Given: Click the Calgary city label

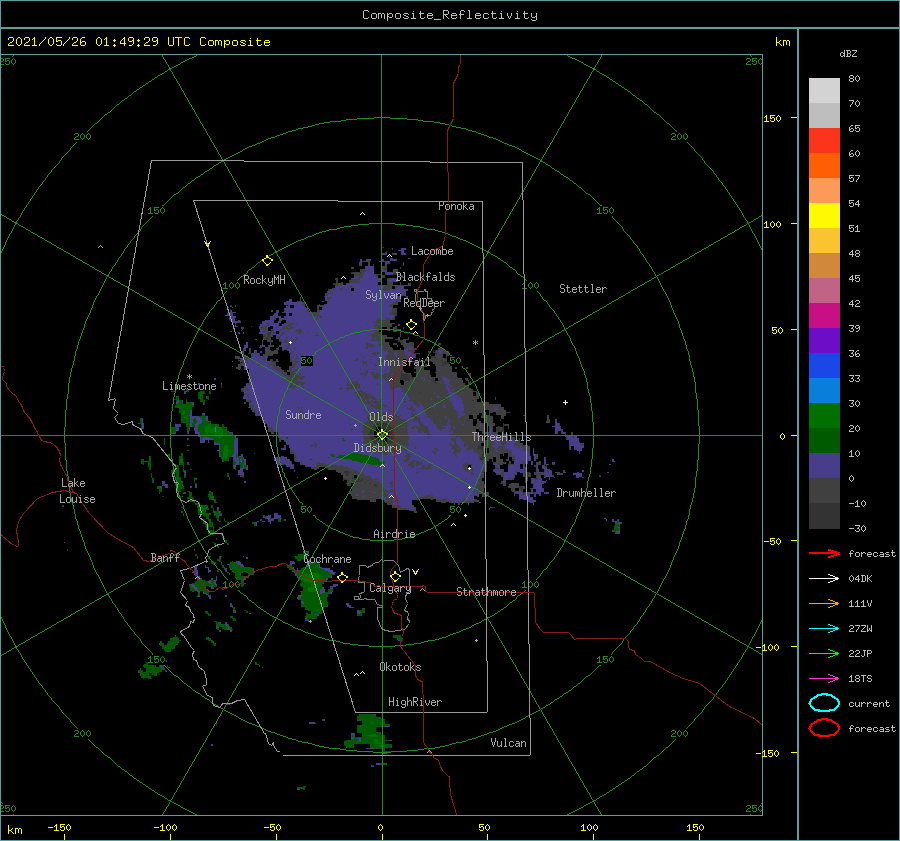Looking at the screenshot, I should pos(390,588).
